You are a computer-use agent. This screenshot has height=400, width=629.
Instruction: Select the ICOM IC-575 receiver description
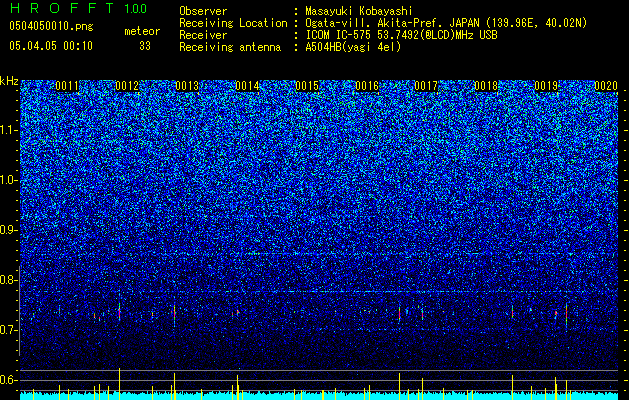point(401,35)
